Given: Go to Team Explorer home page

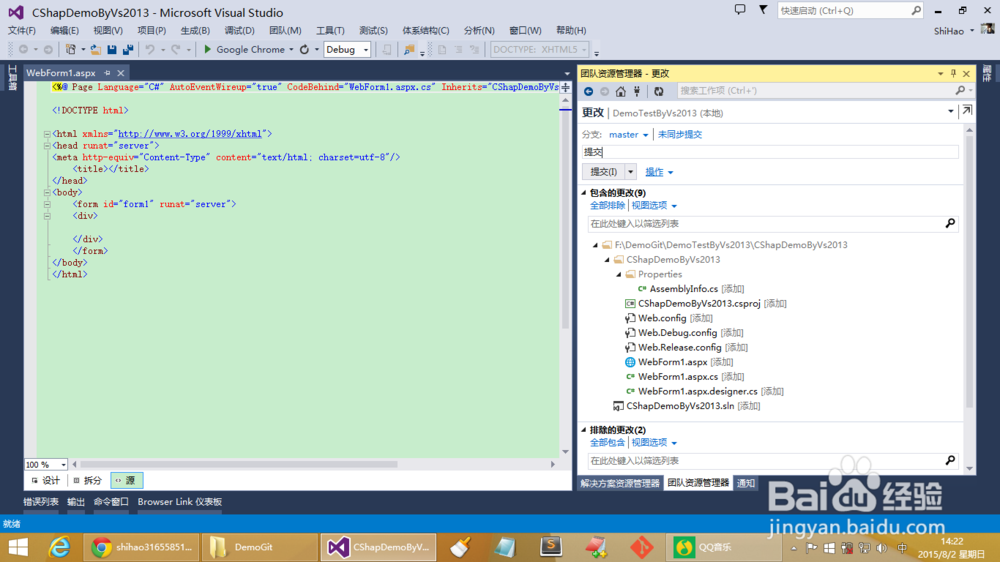Looking at the screenshot, I should (x=621, y=91).
